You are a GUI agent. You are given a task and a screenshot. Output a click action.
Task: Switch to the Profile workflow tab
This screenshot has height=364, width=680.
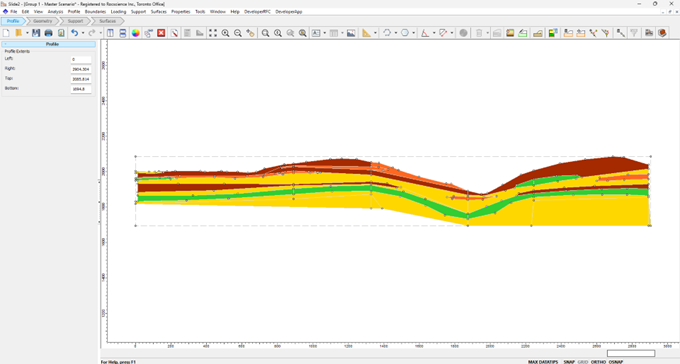click(x=13, y=21)
